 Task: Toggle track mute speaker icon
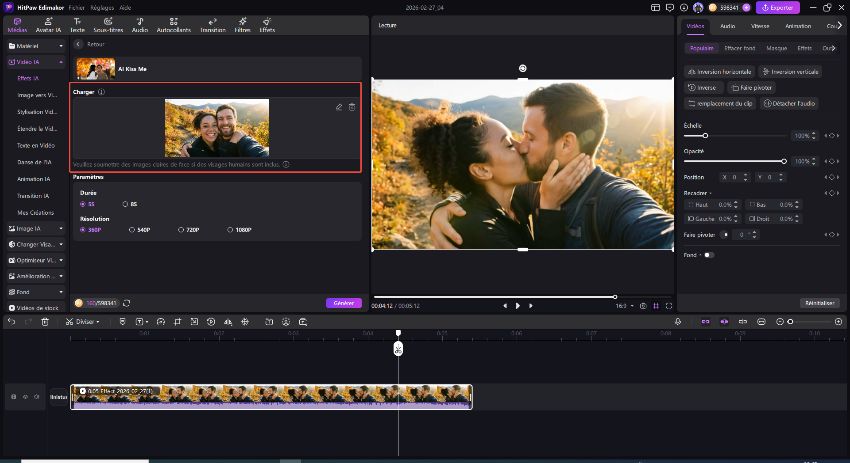(37, 397)
